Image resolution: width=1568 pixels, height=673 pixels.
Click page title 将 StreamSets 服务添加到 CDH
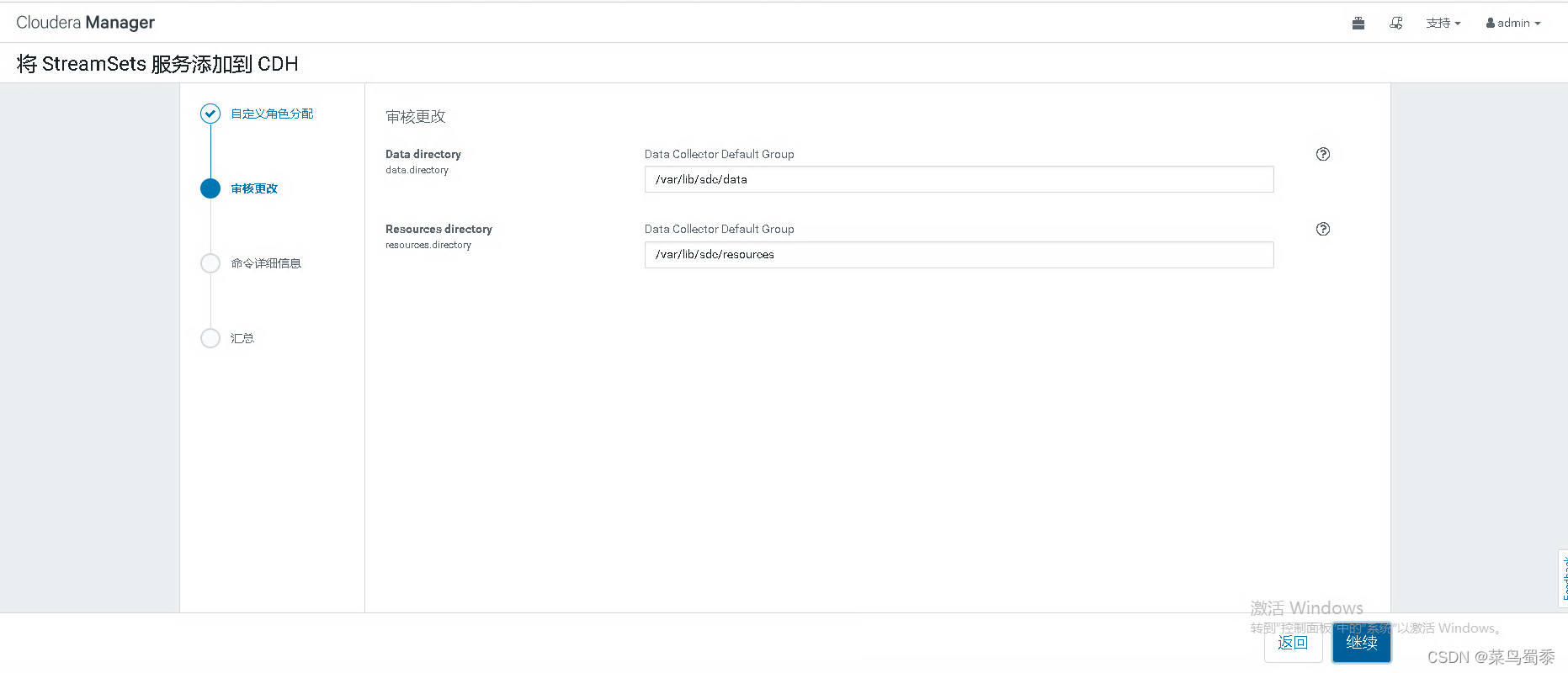click(x=157, y=64)
